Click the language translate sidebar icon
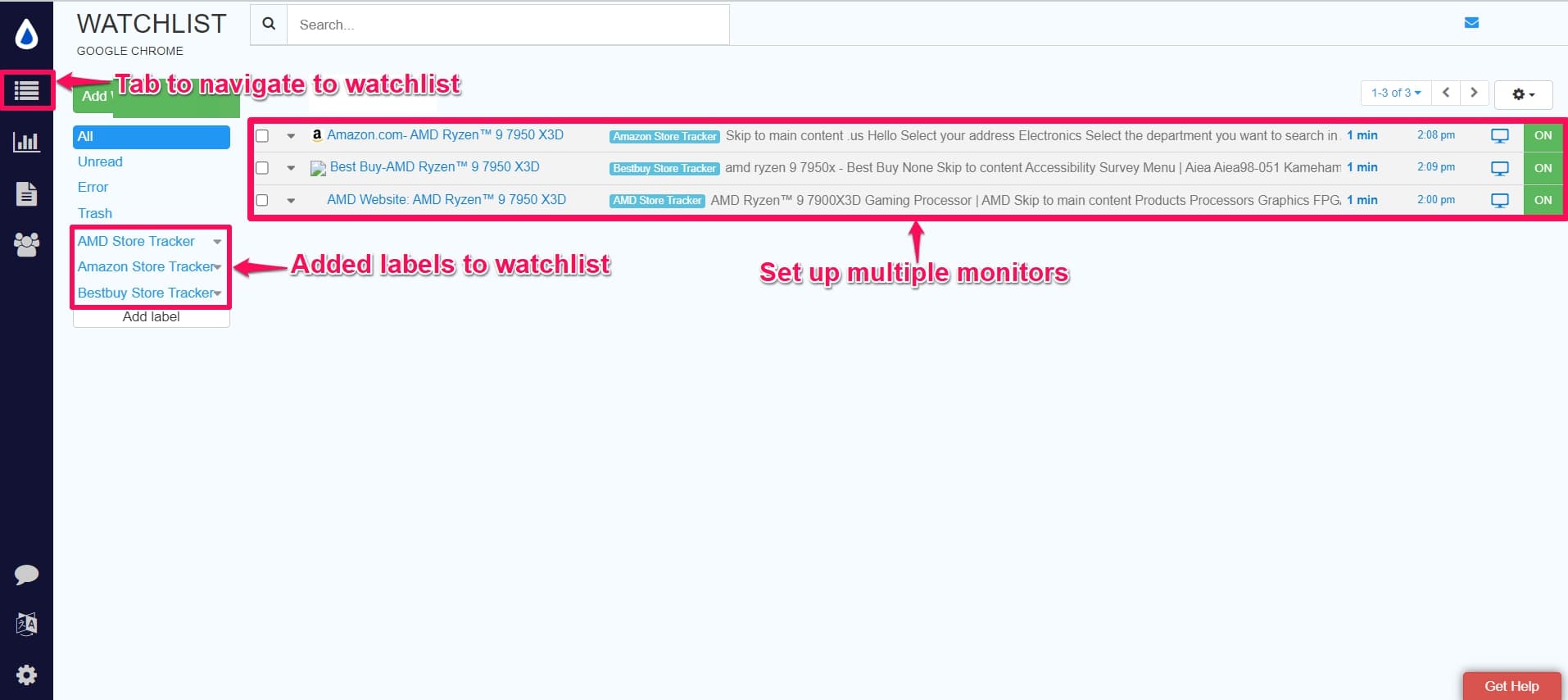 26,624
